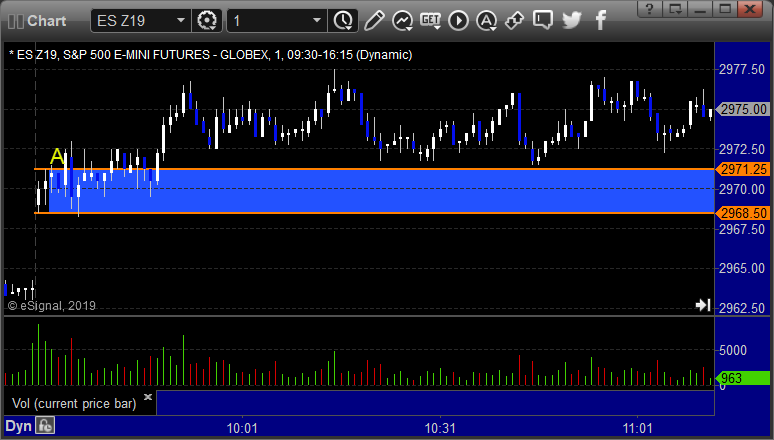Click the Chart title grip handle
This screenshot has height=440, width=774.
(16, 21)
